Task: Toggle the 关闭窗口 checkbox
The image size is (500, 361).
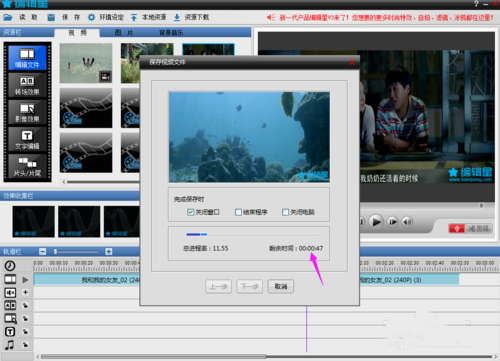Action: (190, 212)
